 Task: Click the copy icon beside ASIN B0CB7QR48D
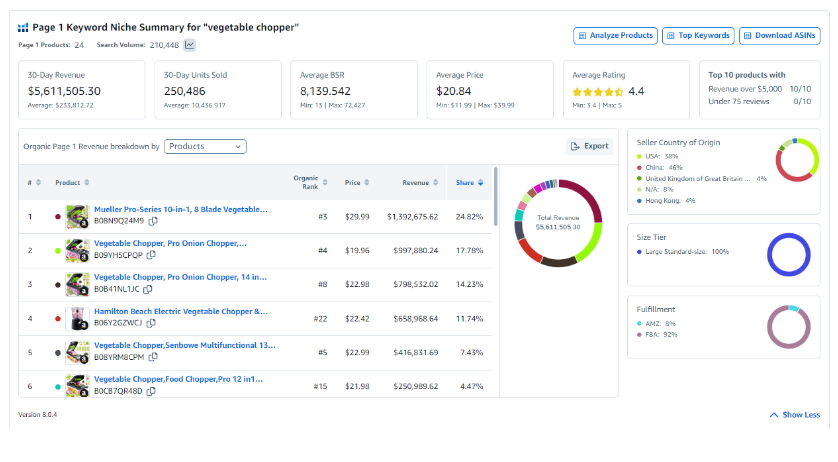(x=152, y=391)
